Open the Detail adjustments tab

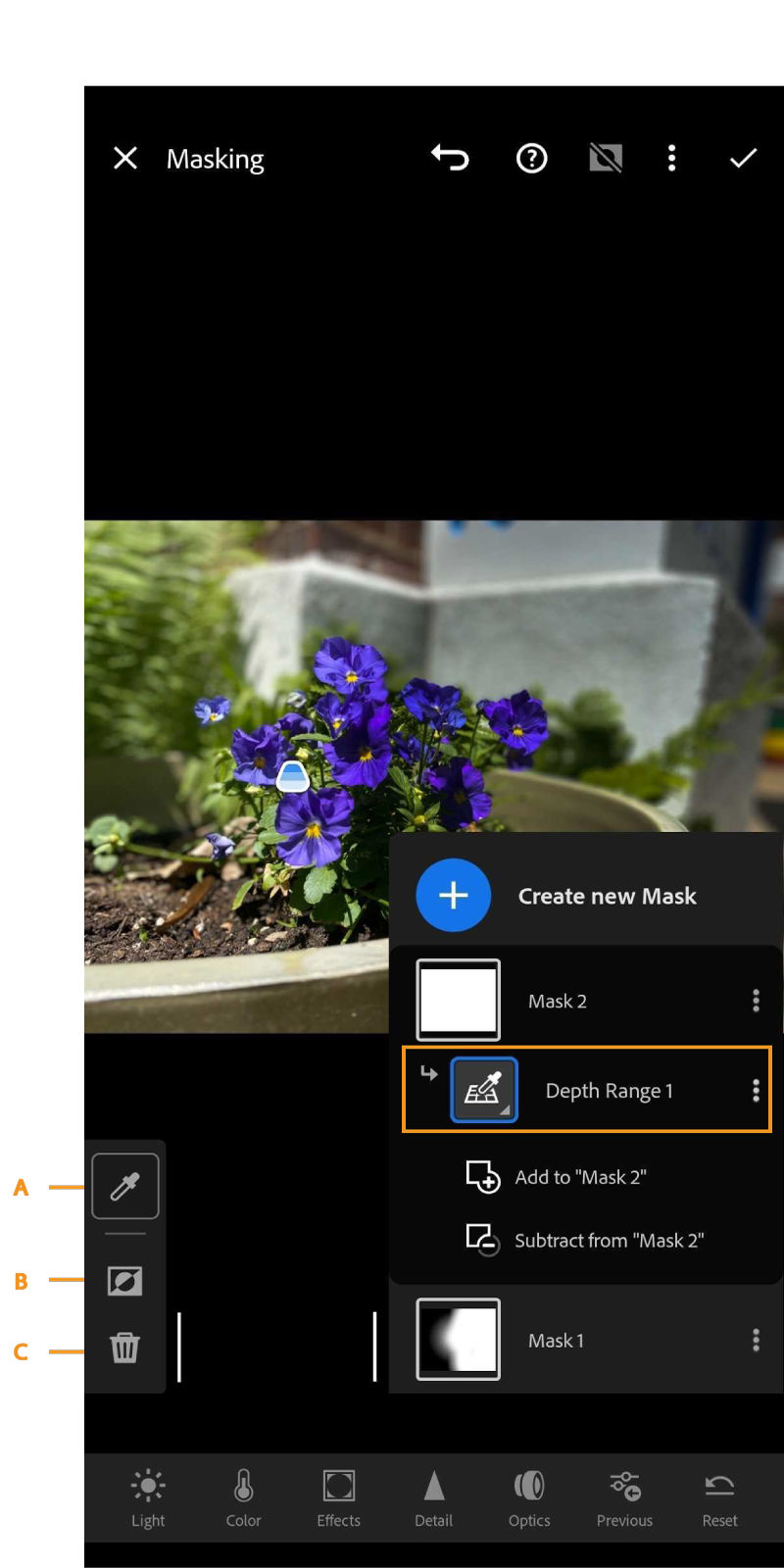click(433, 1497)
